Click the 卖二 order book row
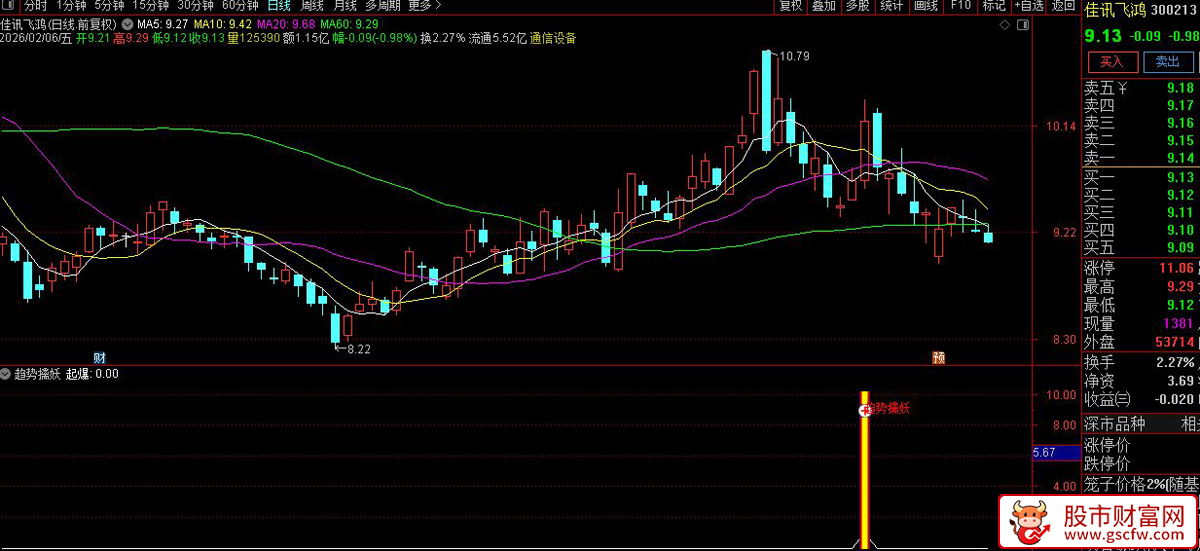This screenshot has height=551, width=1200. coord(1141,140)
